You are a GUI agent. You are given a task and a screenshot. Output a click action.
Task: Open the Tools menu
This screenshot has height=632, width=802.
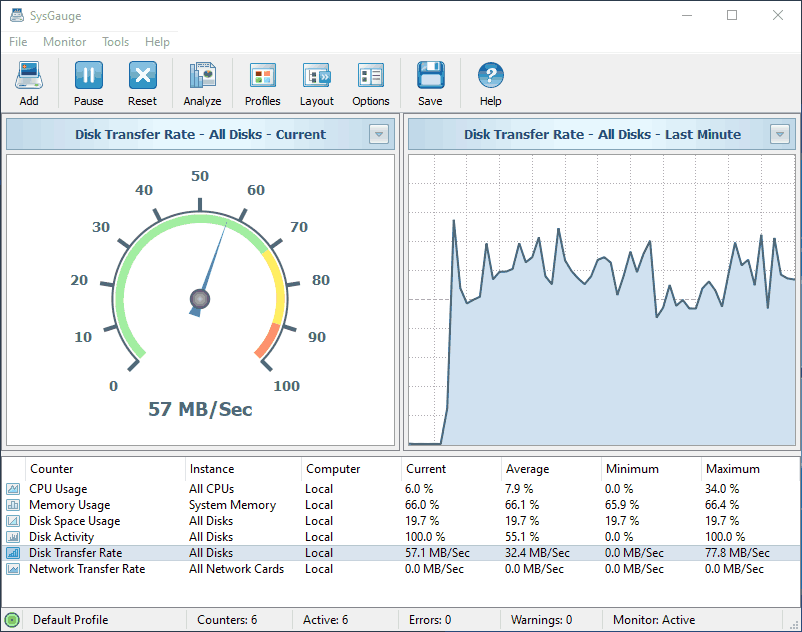[x=115, y=42]
